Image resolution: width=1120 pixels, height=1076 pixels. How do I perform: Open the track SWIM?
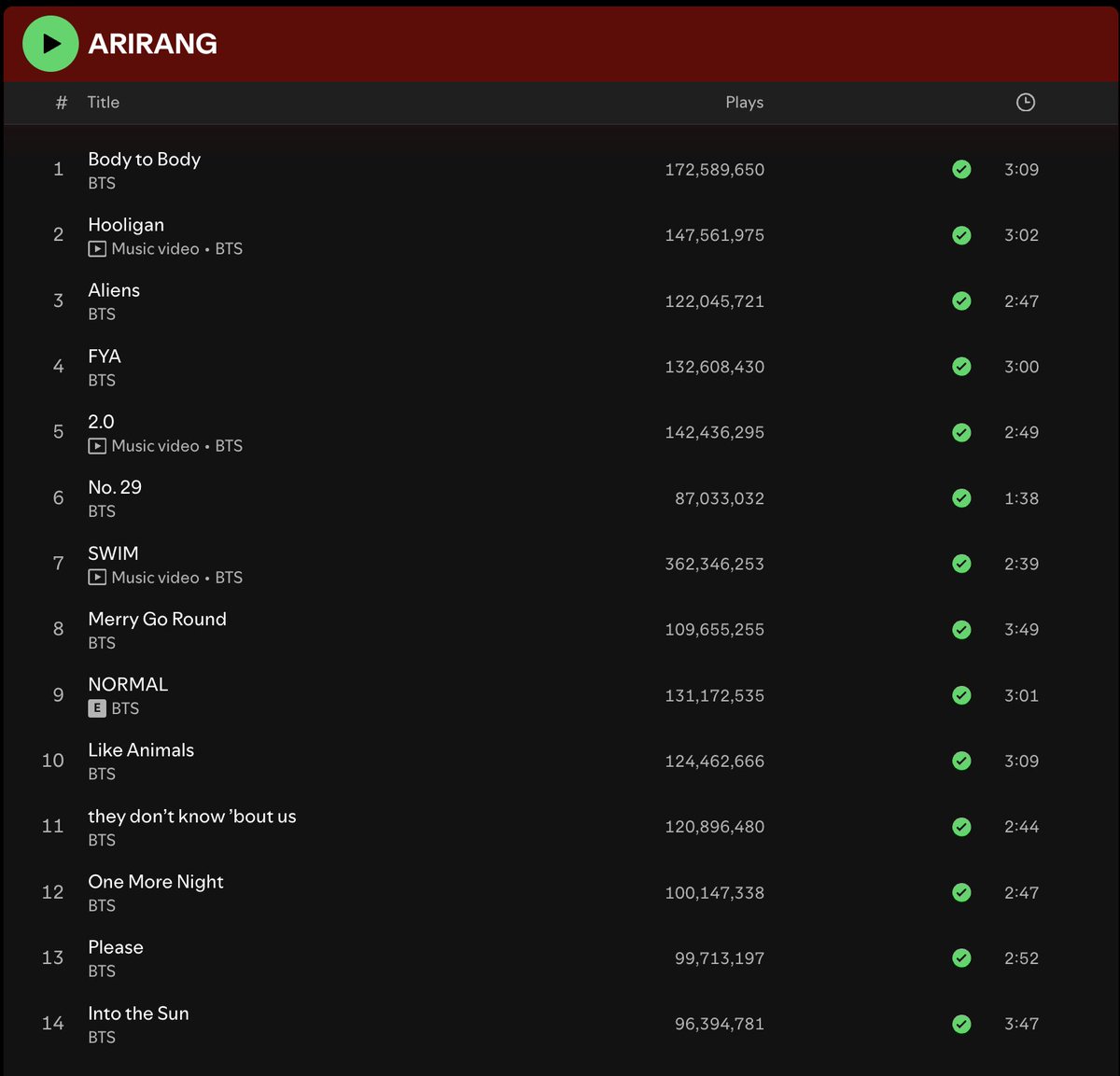click(x=113, y=553)
